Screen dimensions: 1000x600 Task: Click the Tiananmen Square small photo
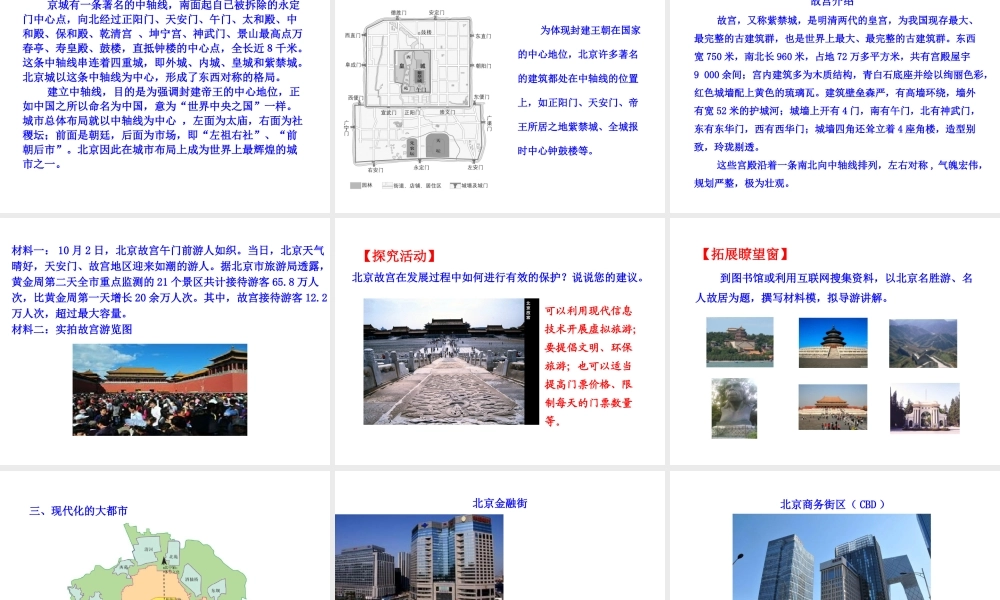(832, 407)
